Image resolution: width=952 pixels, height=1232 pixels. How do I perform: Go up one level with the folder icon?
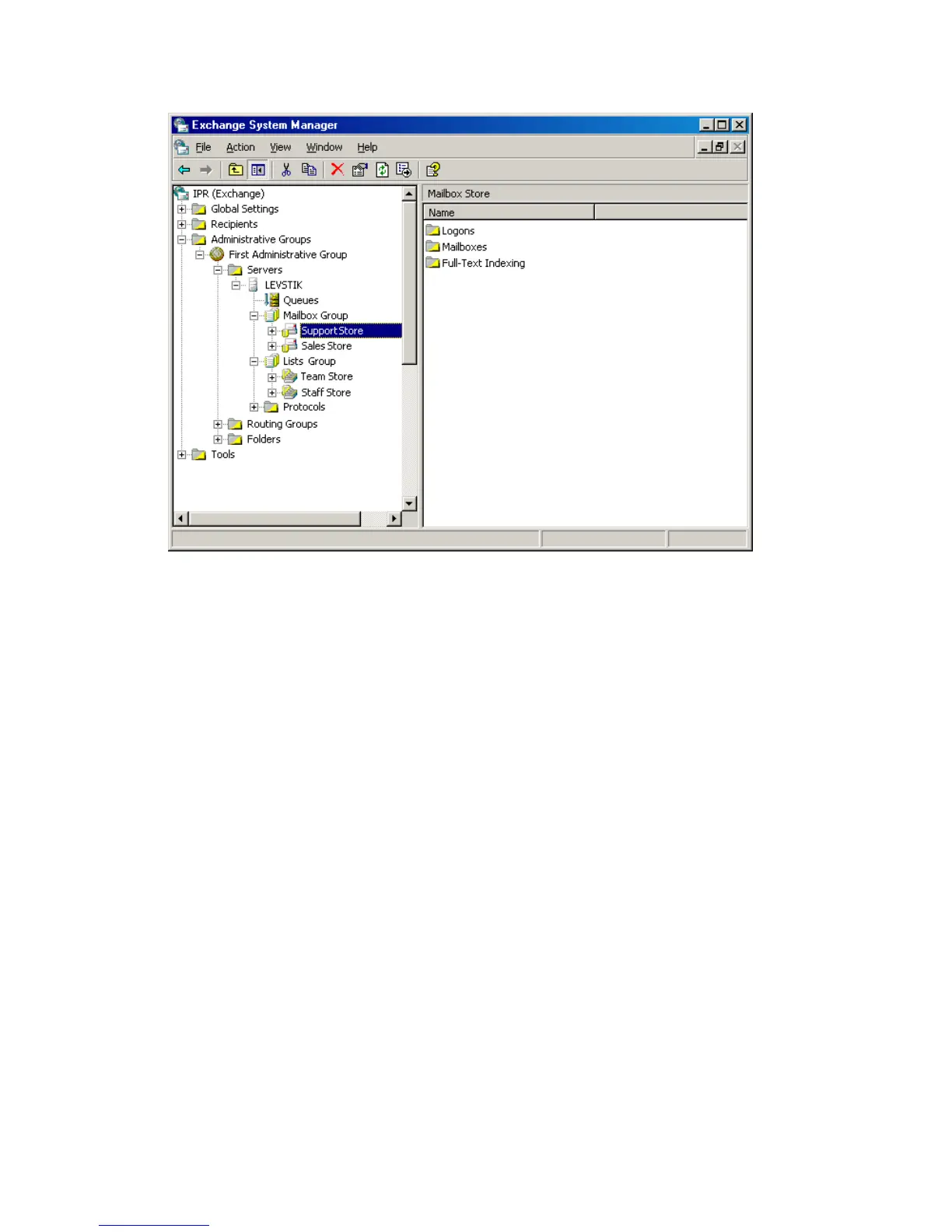pos(236,170)
